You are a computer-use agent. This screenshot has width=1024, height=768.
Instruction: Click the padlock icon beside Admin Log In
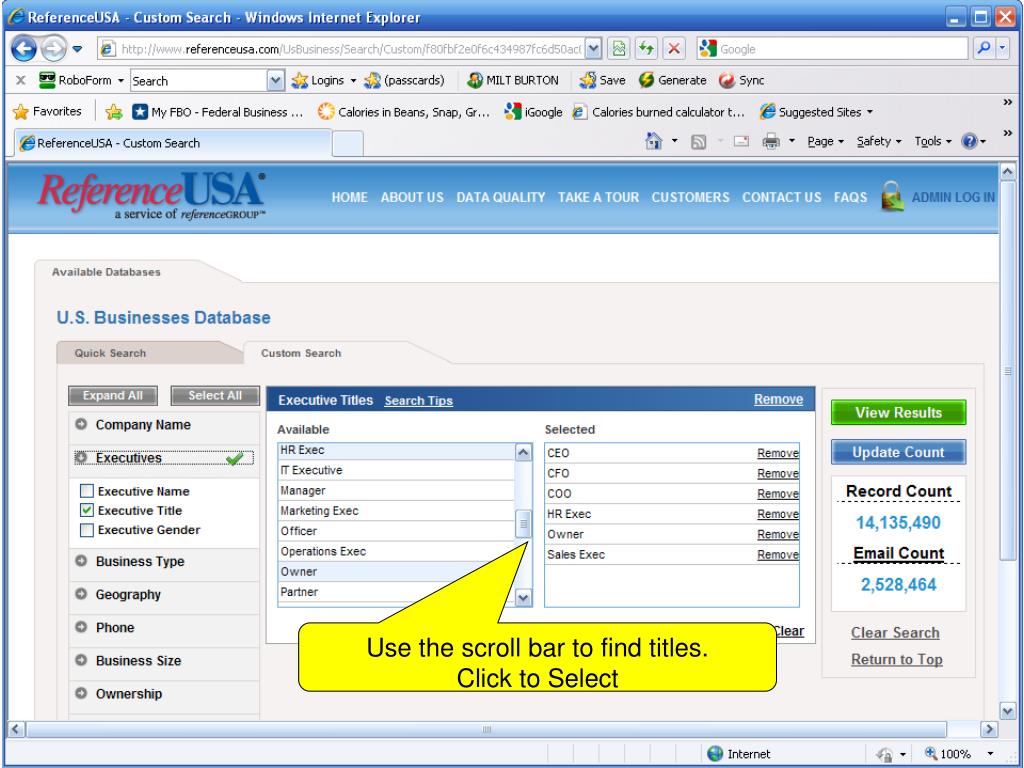pyautogui.click(x=891, y=196)
